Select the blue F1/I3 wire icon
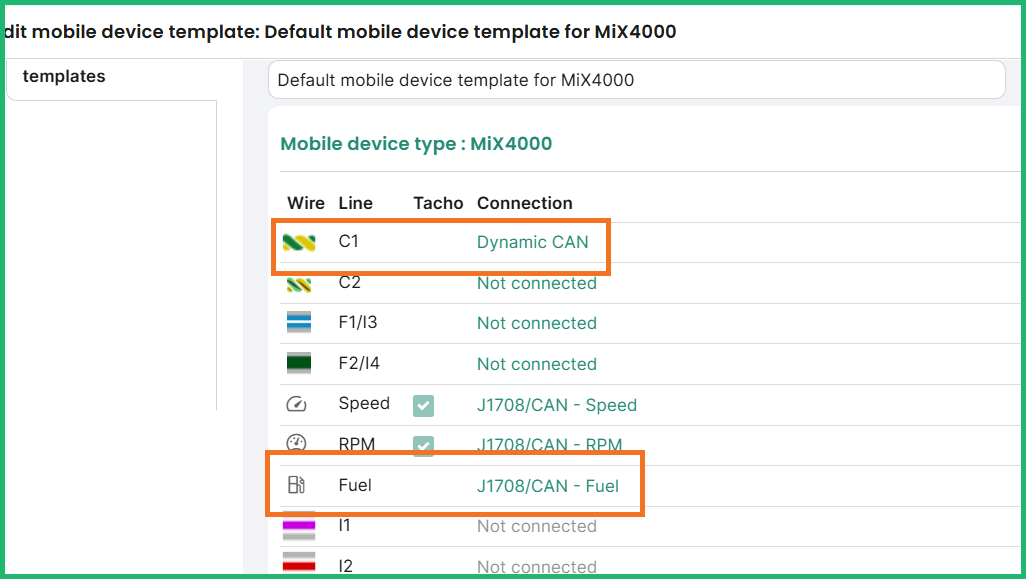 [299, 323]
